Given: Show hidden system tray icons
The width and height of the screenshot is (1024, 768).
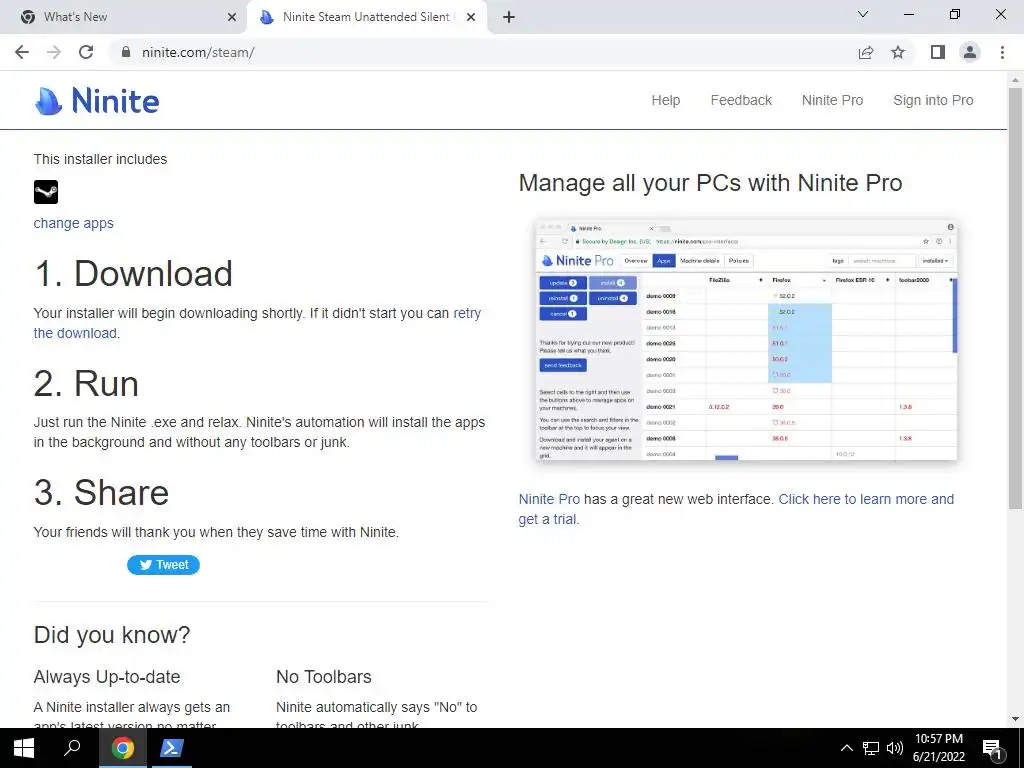Looking at the screenshot, I should click(x=846, y=748).
